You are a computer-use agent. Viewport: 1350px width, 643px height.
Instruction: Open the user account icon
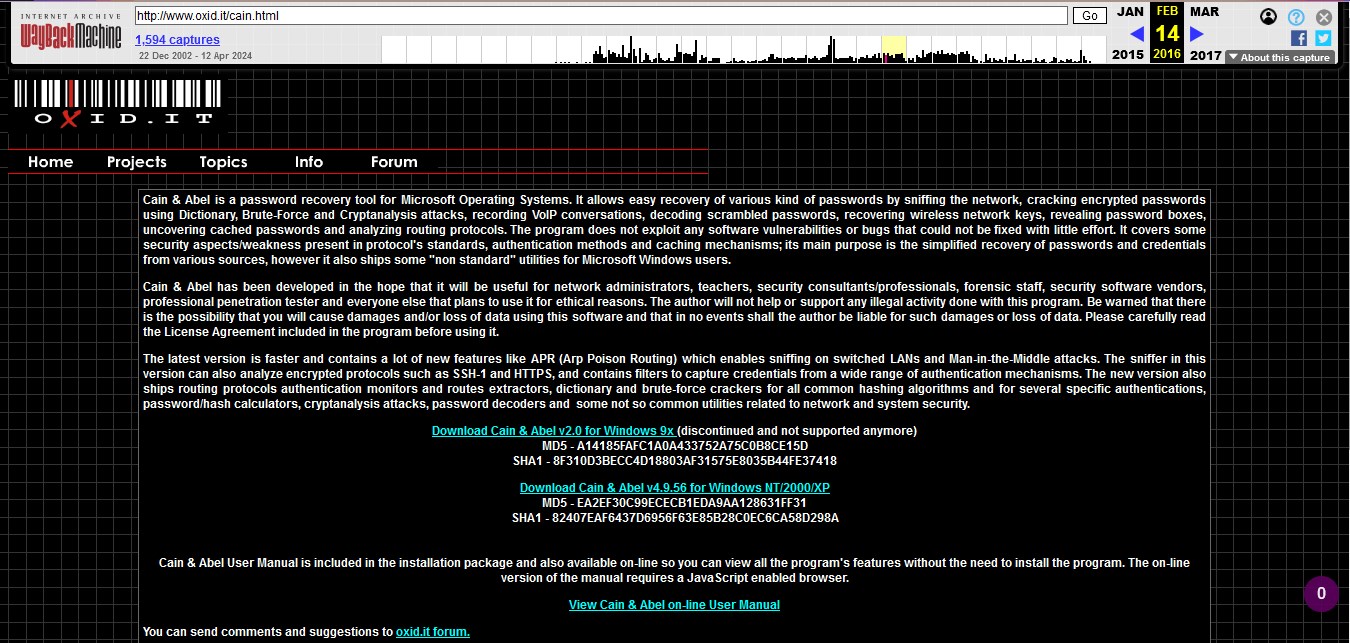coord(1268,17)
